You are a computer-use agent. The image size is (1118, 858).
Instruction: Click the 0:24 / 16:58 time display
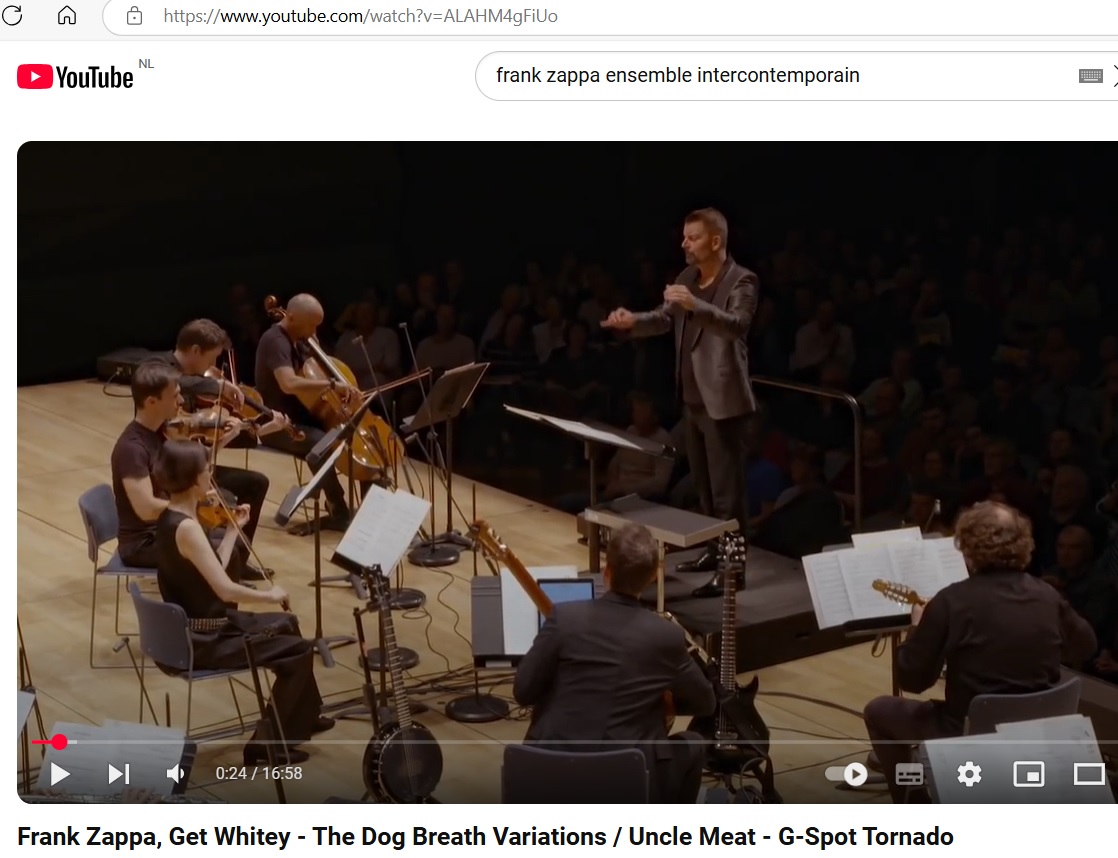tap(259, 774)
